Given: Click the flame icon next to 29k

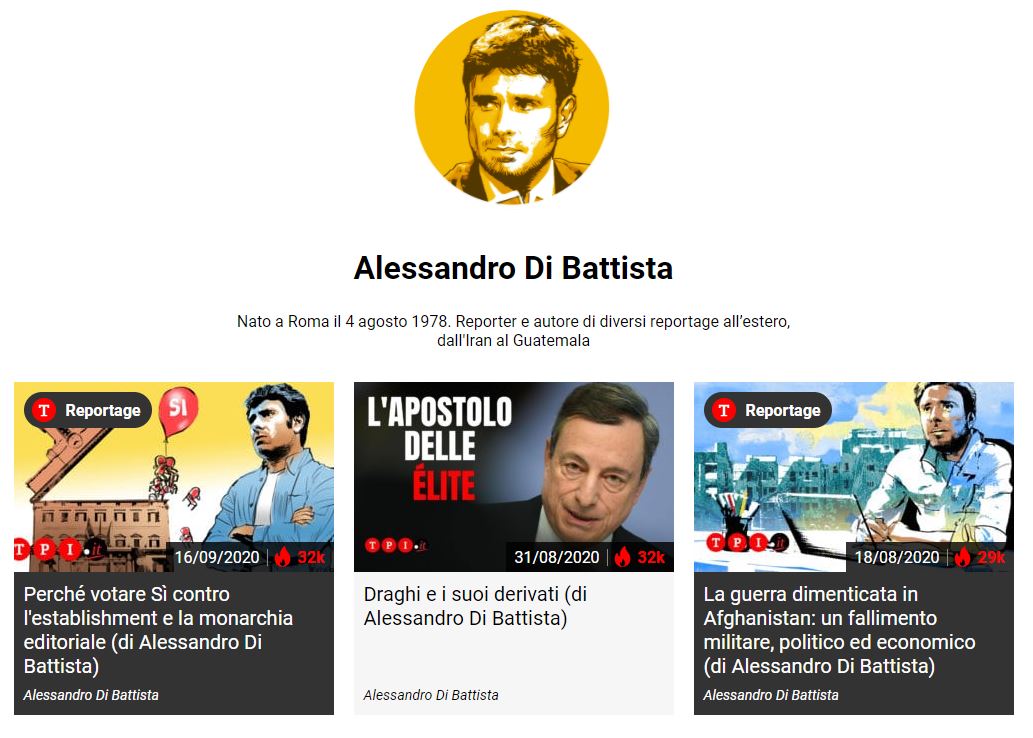Looking at the screenshot, I should (x=963, y=557).
